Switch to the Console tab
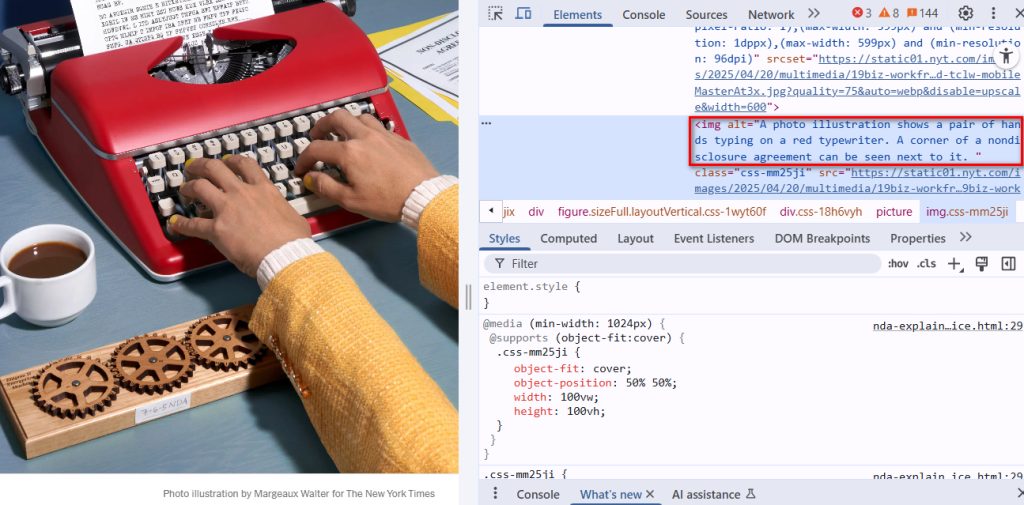Screen dimensions: 1024x505 click(643, 14)
